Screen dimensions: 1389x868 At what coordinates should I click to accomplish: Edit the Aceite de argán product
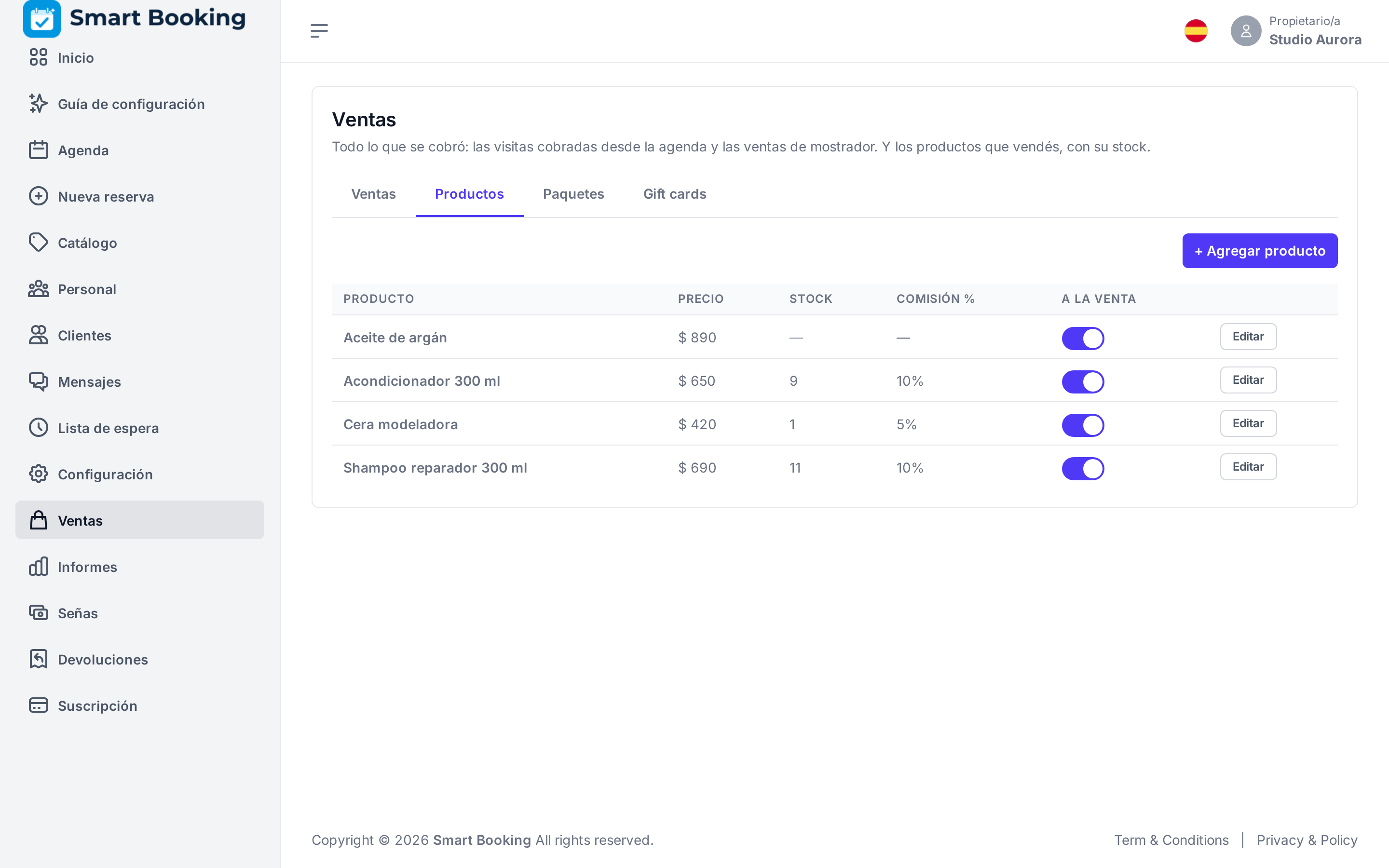tap(1248, 337)
